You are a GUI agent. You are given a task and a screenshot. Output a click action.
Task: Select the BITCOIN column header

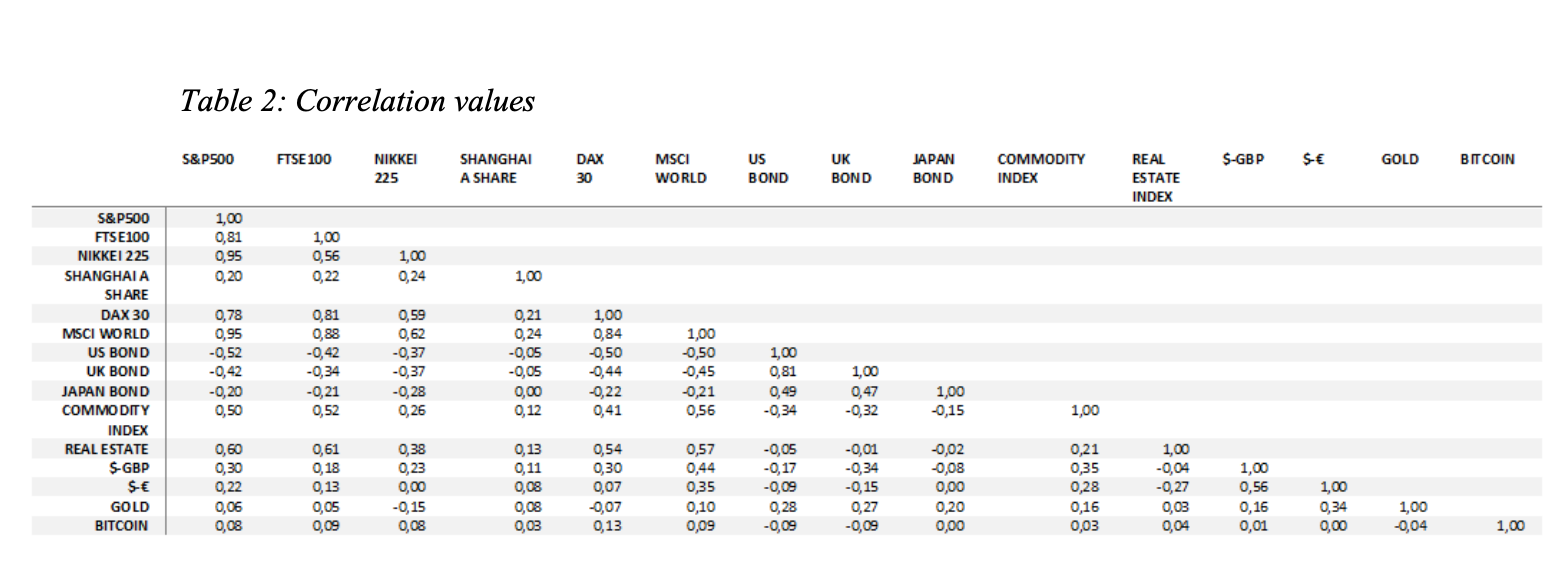click(x=1487, y=159)
